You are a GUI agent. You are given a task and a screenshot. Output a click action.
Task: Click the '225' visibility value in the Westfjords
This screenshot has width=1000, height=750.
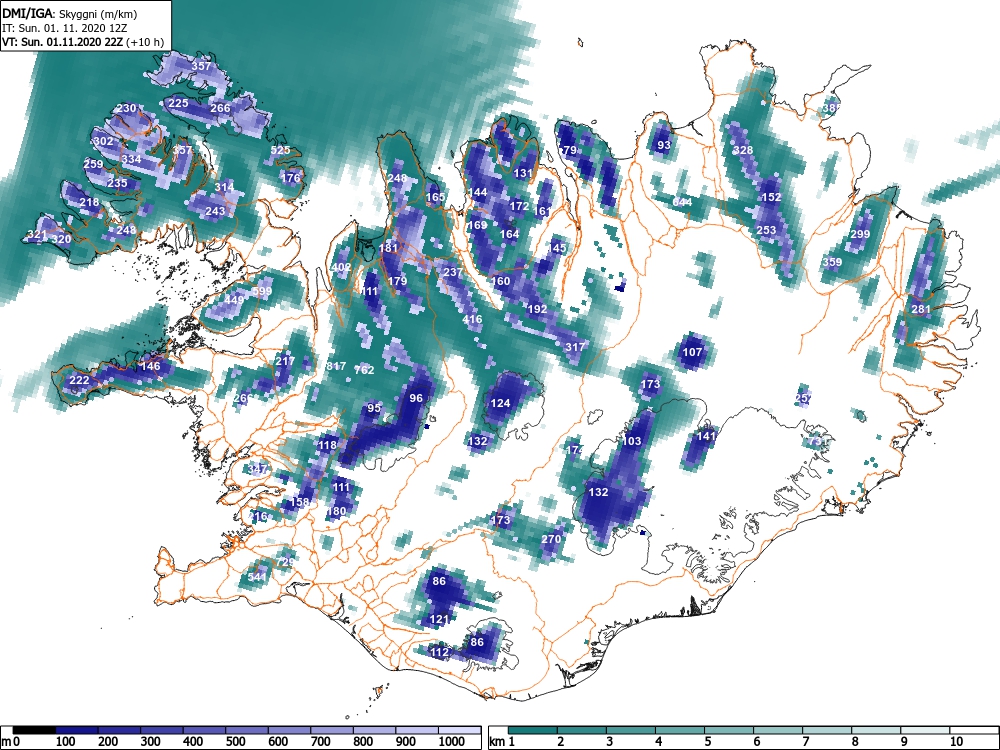pyautogui.click(x=178, y=103)
